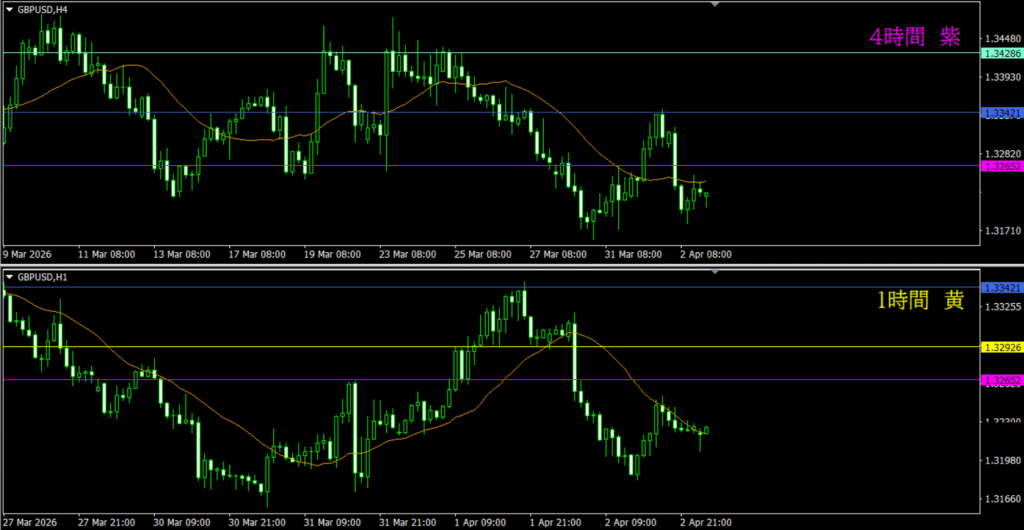The width and height of the screenshot is (1024, 530).
Task: Select the blue 1.33421 label on H4 chart
Action: point(1001,113)
